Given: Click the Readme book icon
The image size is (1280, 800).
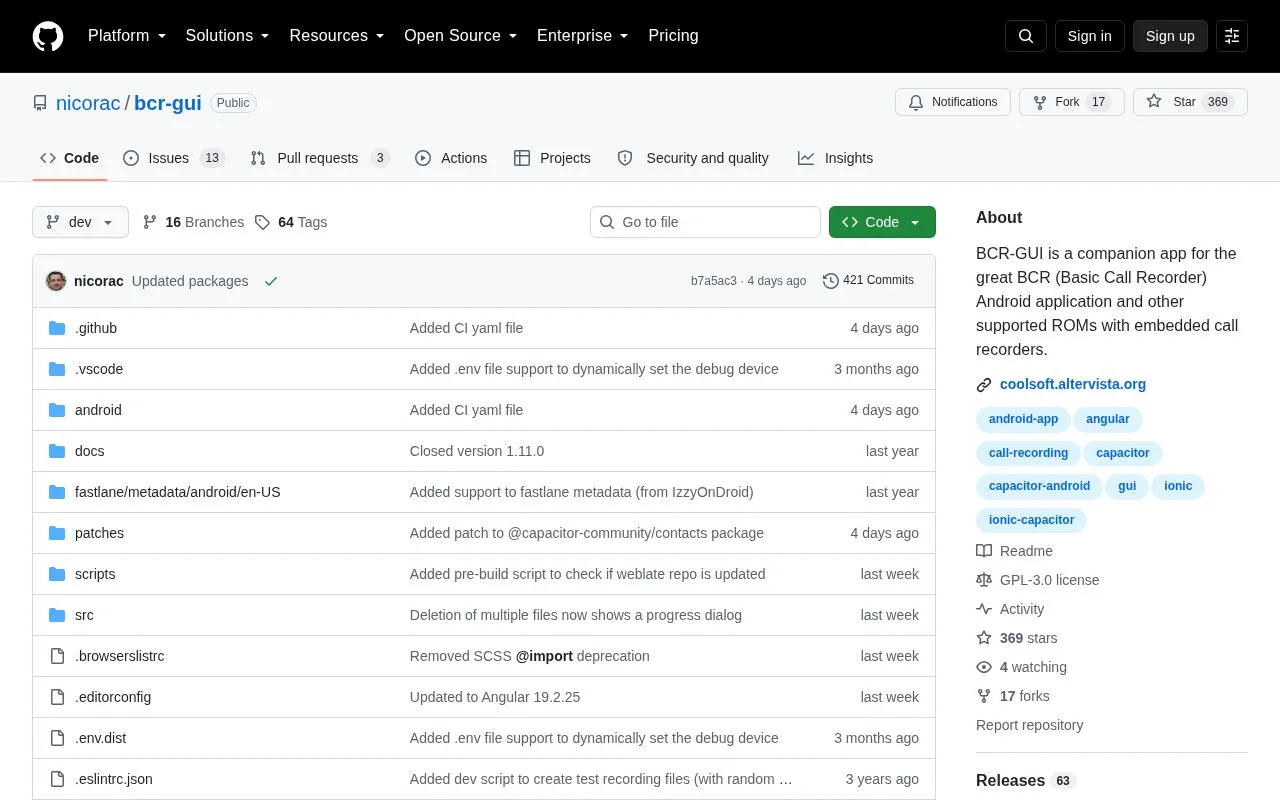Looking at the screenshot, I should pyautogui.click(x=984, y=551).
